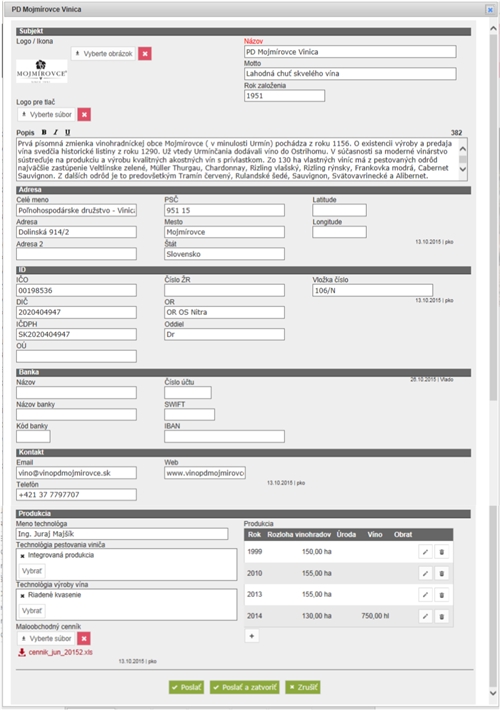Add a new production row with plus
The height and width of the screenshot is (710, 500).
(252, 636)
